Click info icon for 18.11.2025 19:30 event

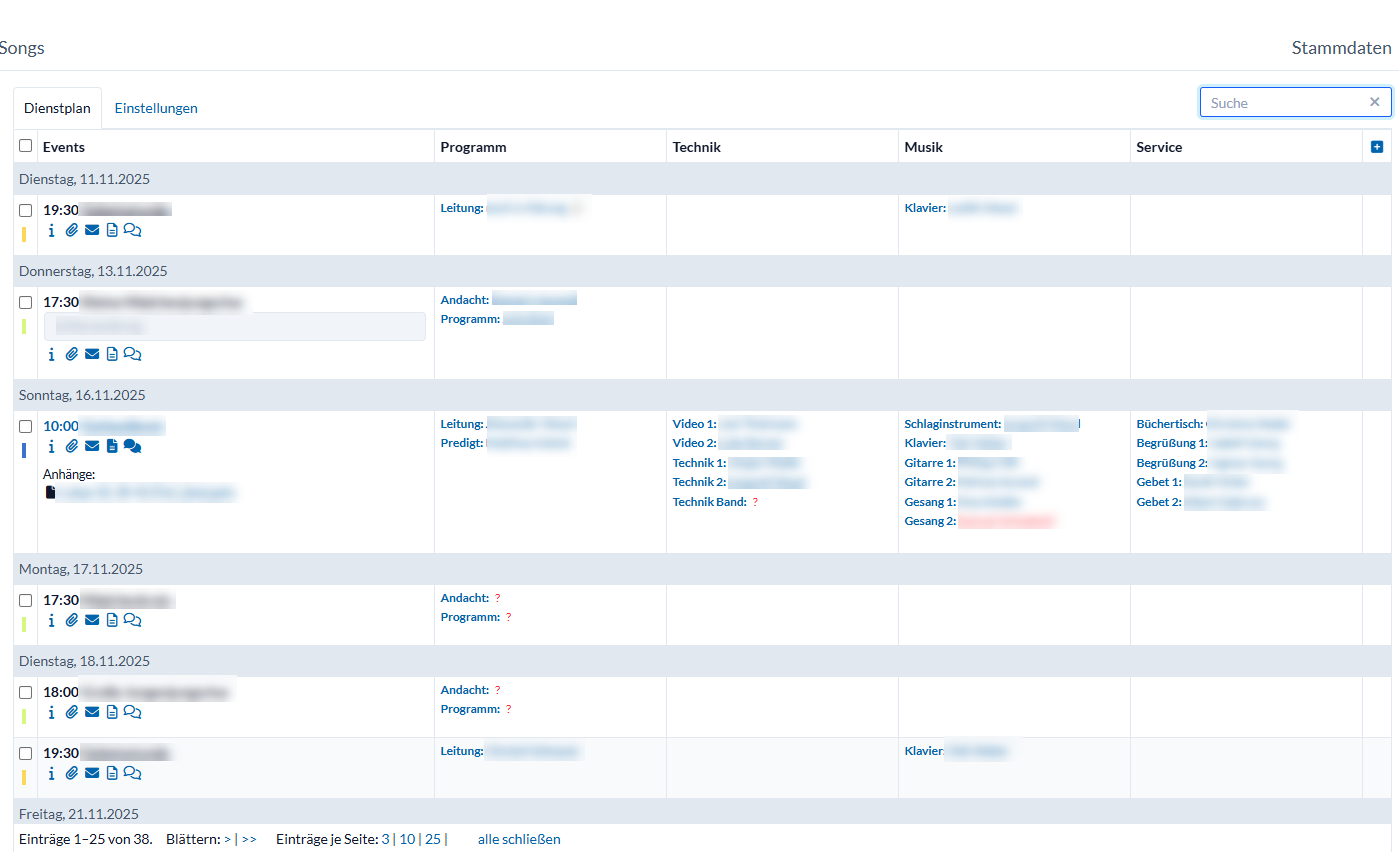(x=52, y=773)
